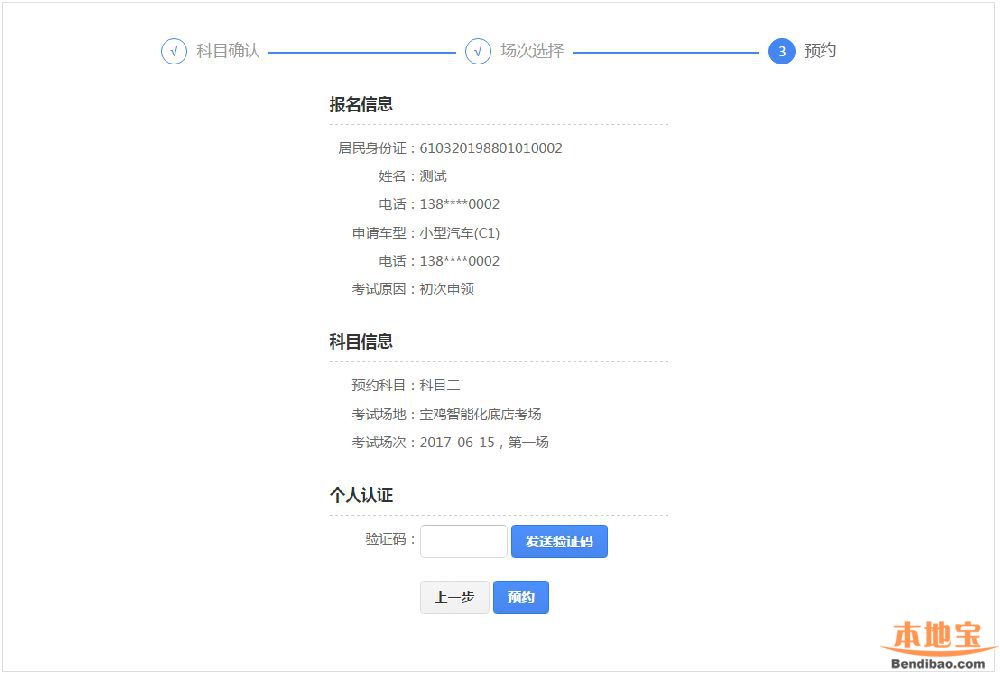The image size is (1000, 675).
Task: Select the 场次选择 step label
Action: point(532,50)
